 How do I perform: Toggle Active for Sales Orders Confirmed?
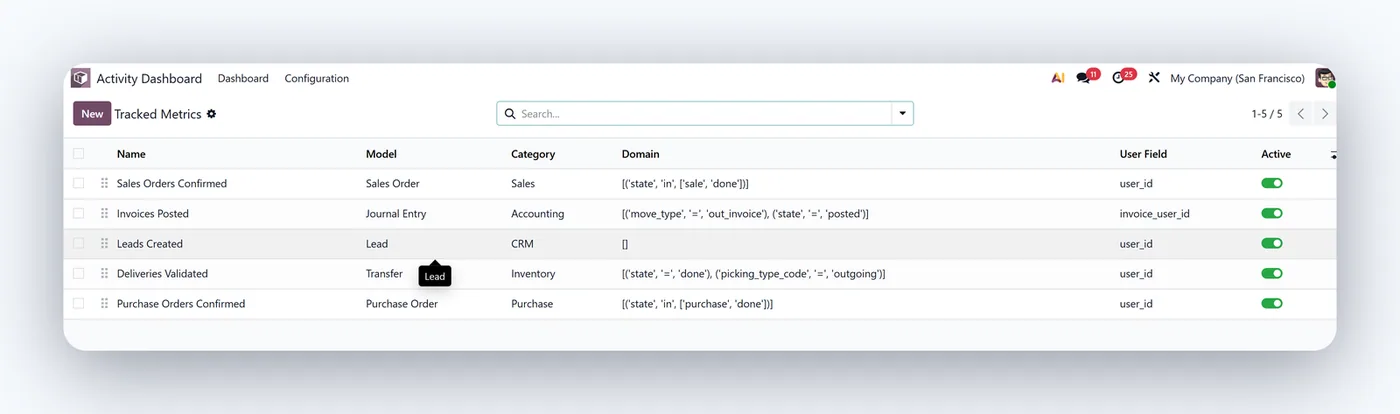coord(1272,184)
